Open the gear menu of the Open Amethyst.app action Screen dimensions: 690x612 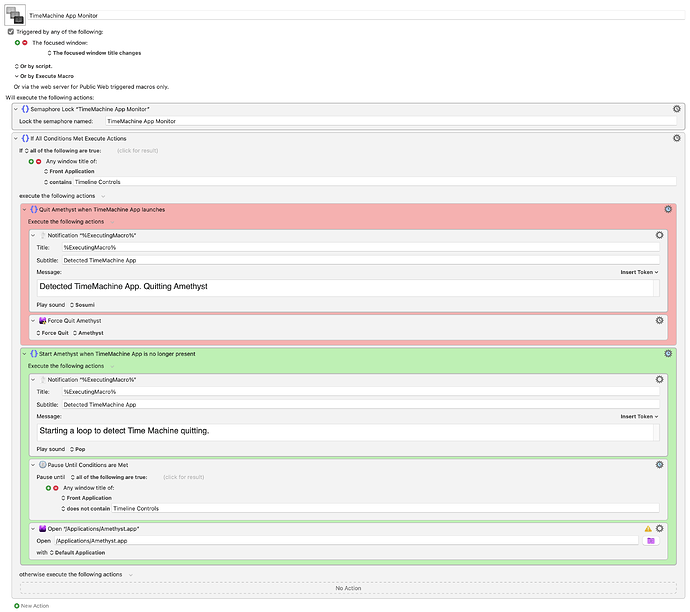pos(659,528)
